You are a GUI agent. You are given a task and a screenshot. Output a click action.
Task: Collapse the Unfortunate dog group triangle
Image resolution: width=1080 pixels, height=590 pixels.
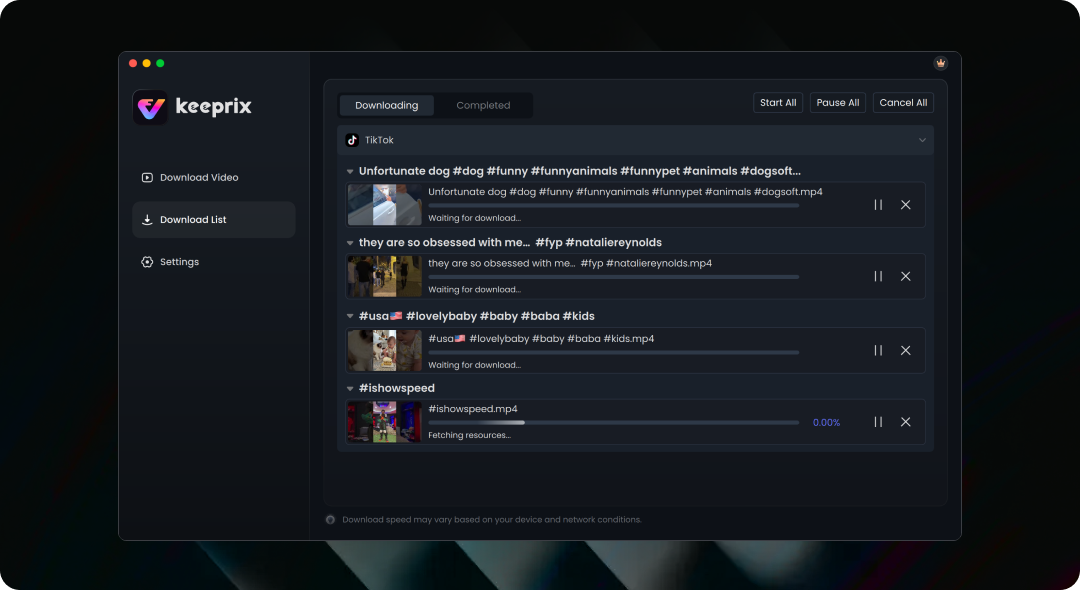coord(350,171)
